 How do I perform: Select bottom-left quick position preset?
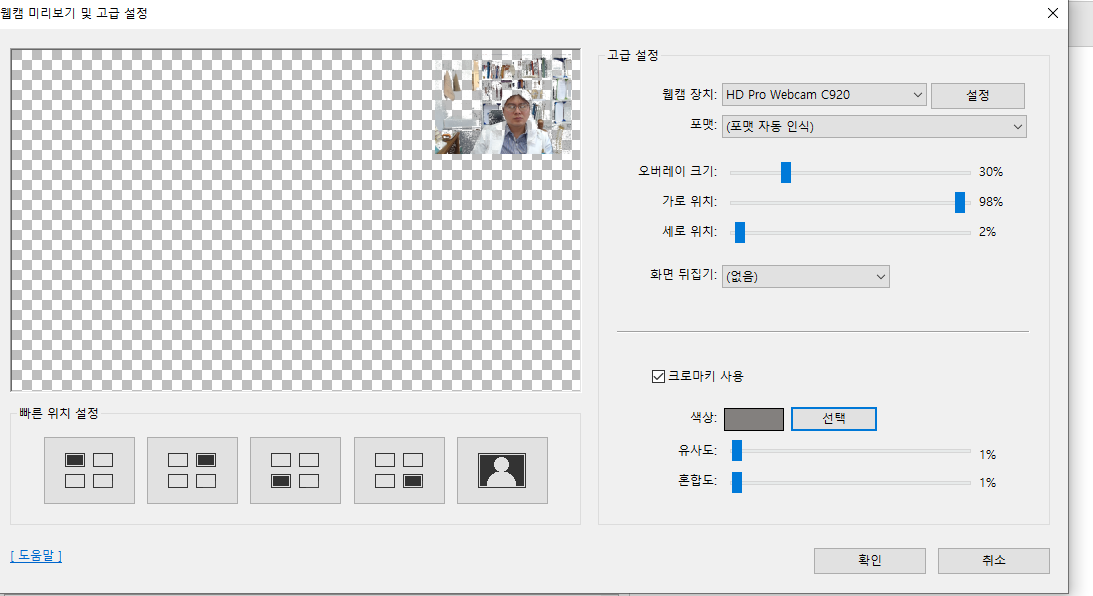pyautogui.click(x=296, y=471)
